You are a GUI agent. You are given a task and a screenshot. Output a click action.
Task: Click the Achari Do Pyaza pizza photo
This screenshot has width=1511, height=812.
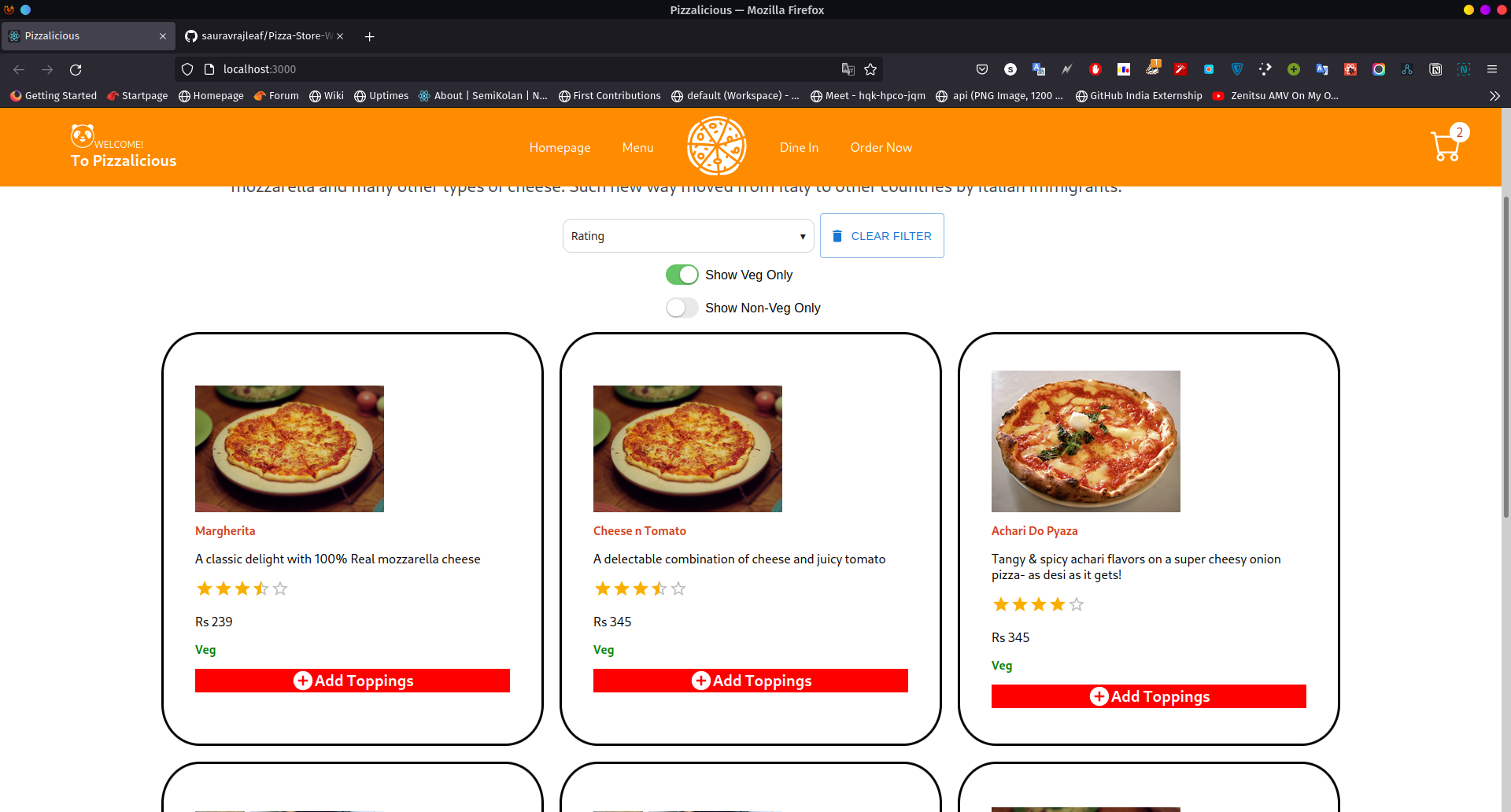[x=1086, y=441]
